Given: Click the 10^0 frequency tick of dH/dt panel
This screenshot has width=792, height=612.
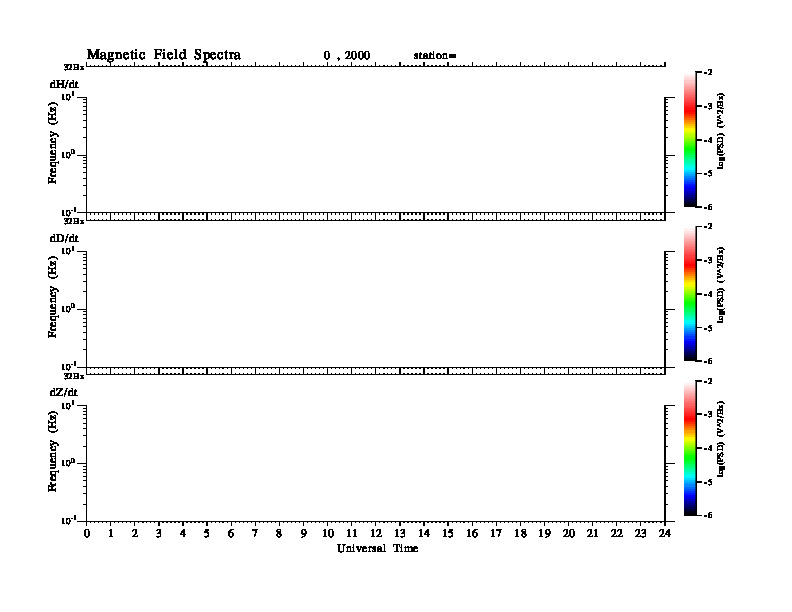Looking at the screenshot, I should click(x=68, y=154).
